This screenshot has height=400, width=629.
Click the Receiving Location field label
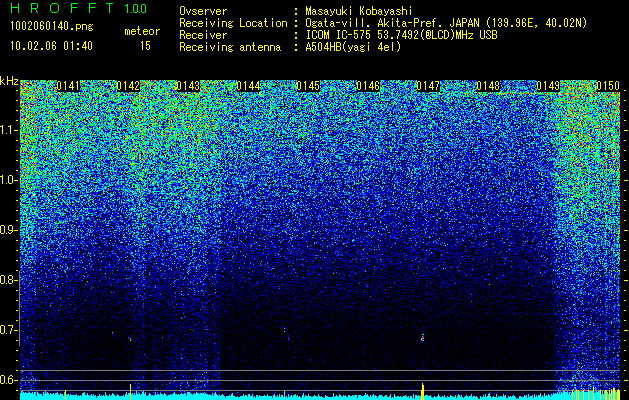233,23
